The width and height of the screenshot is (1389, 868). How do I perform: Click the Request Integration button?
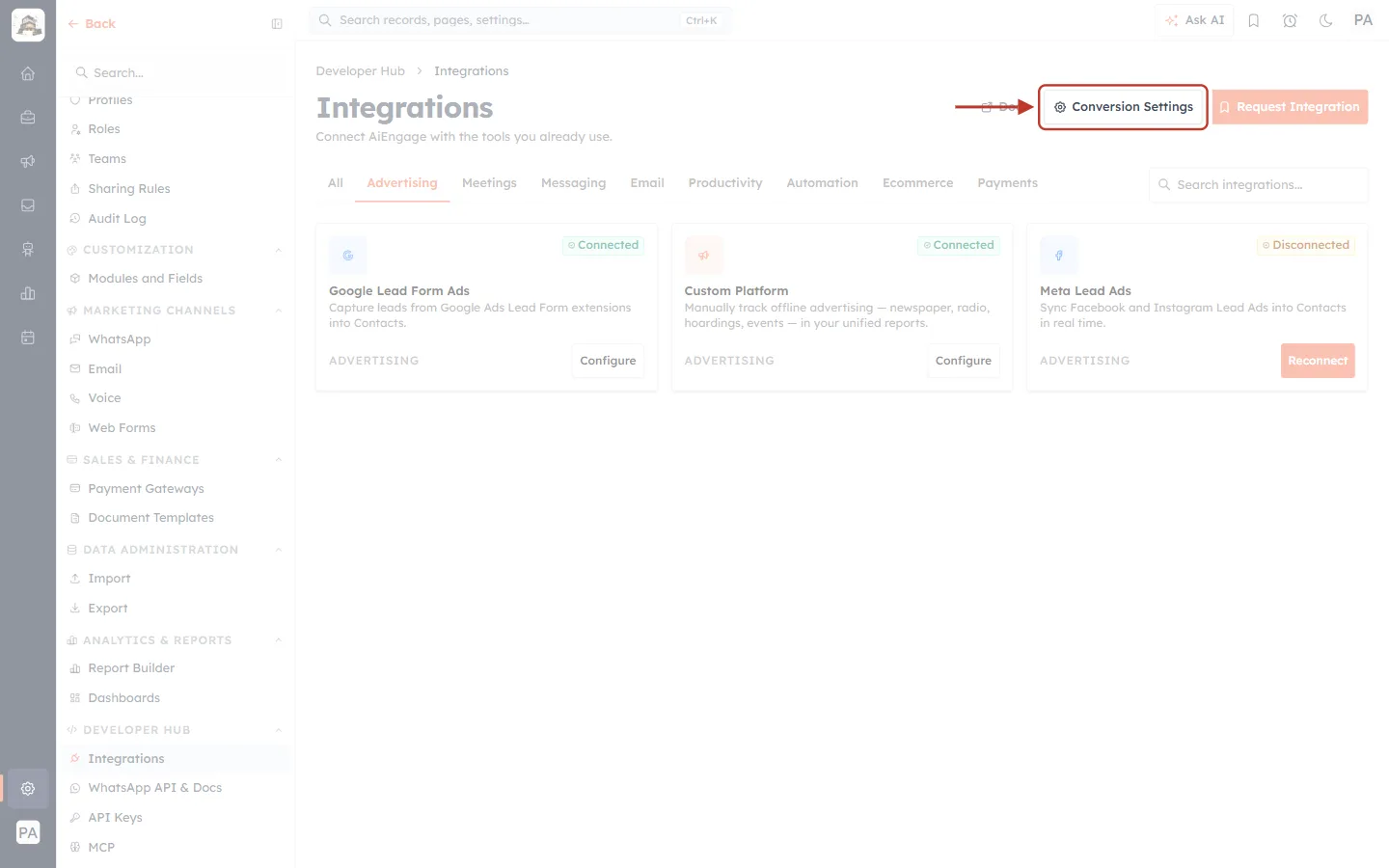[1290, 107]
